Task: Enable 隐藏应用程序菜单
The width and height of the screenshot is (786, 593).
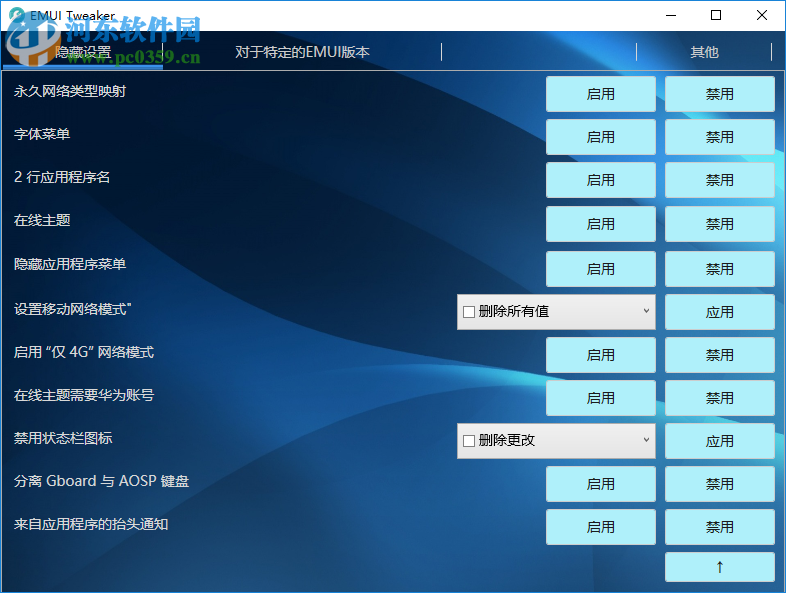Action: [x=601, y=269]
